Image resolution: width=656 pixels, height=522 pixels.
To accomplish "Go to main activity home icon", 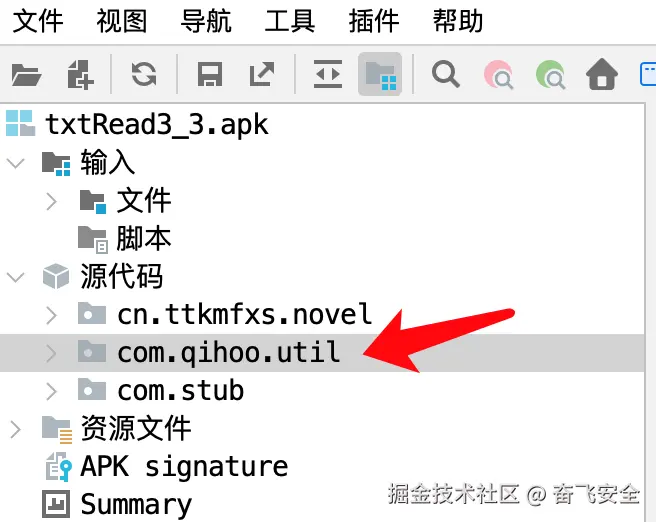I will pyautogui.click(x=602, y=74).
